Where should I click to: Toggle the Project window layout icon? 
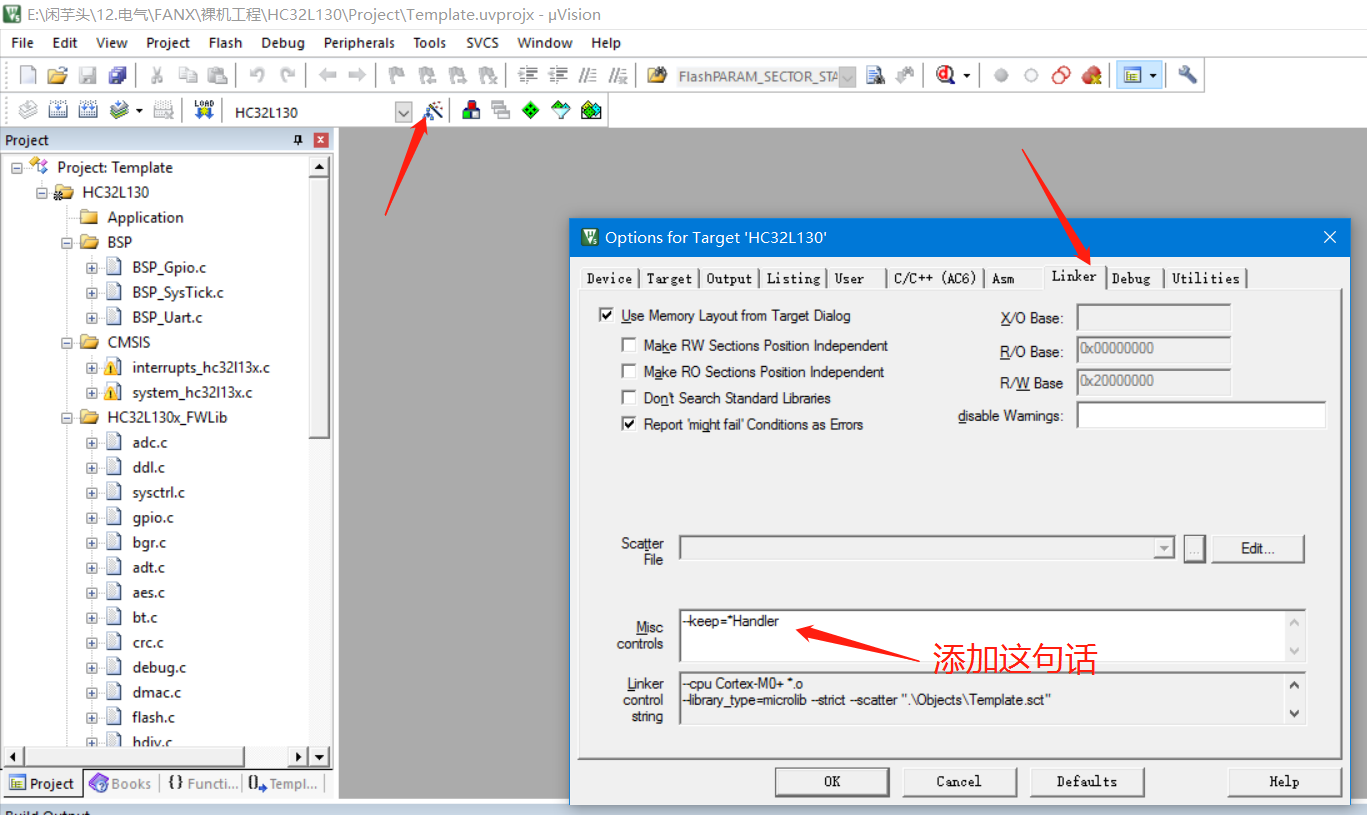[1132, 75]
